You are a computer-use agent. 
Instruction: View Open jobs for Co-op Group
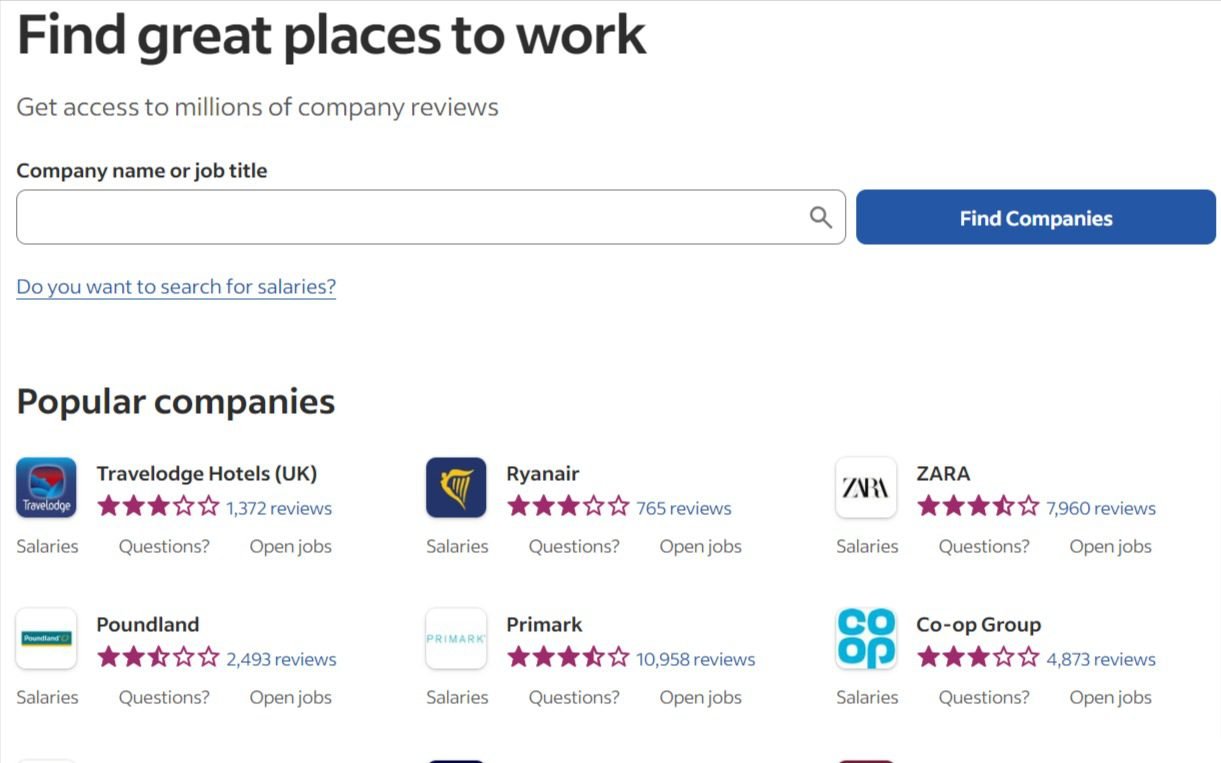coord(1110,697)
